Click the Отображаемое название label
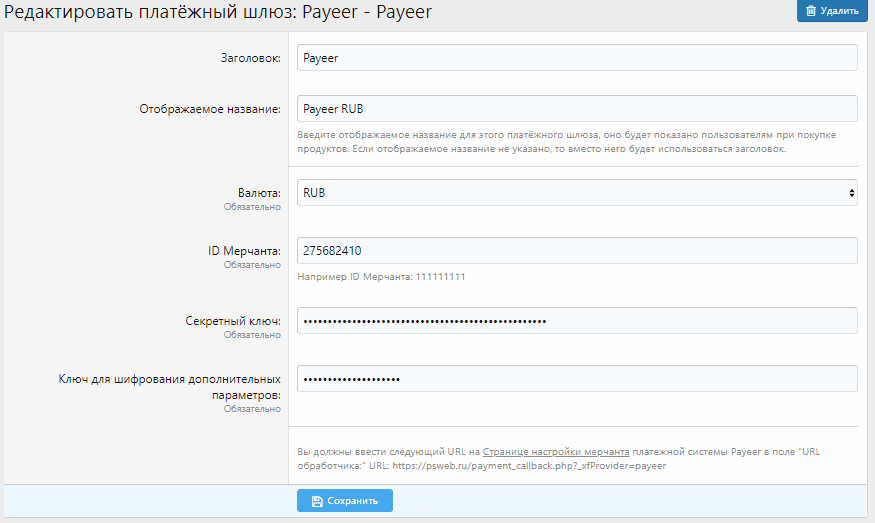 209,109
